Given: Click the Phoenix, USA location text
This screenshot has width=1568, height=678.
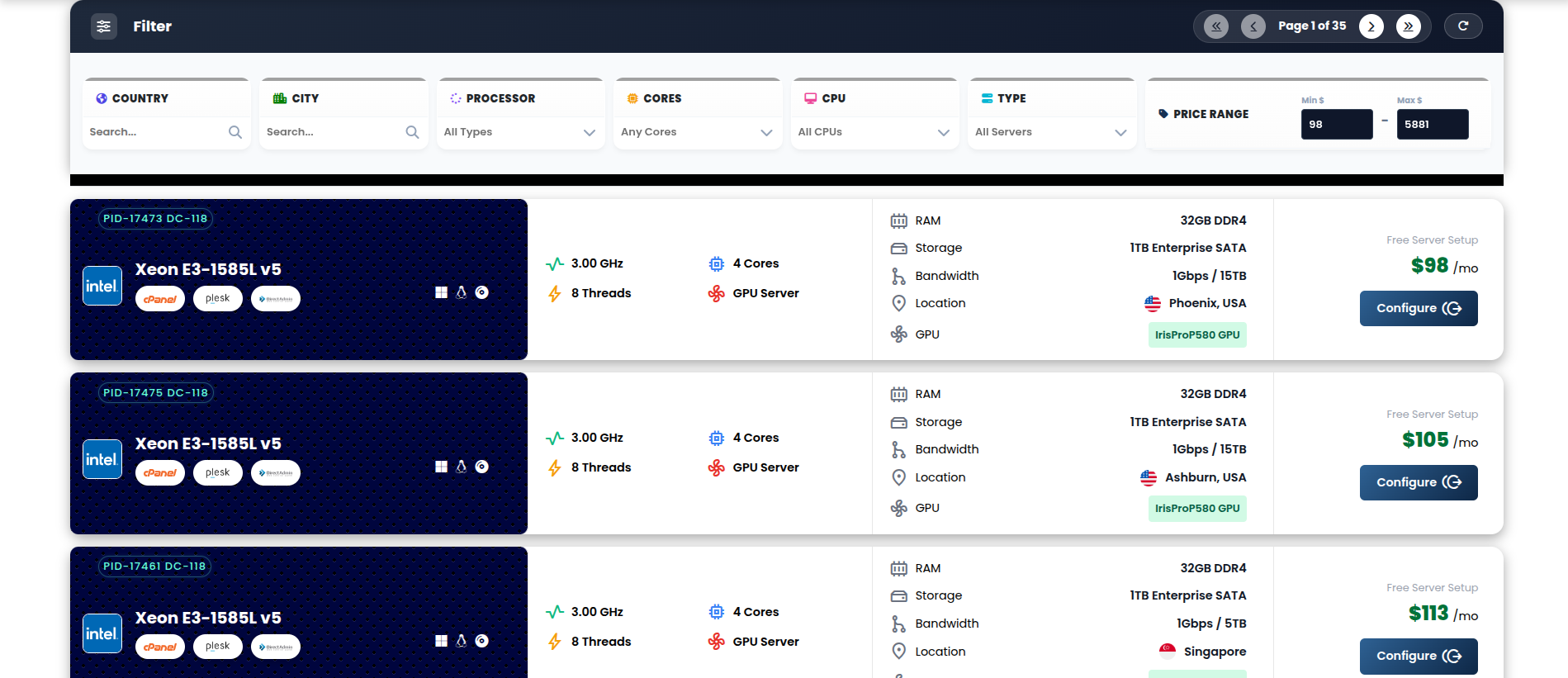Looking at the screenshot, I should 1207,304.
